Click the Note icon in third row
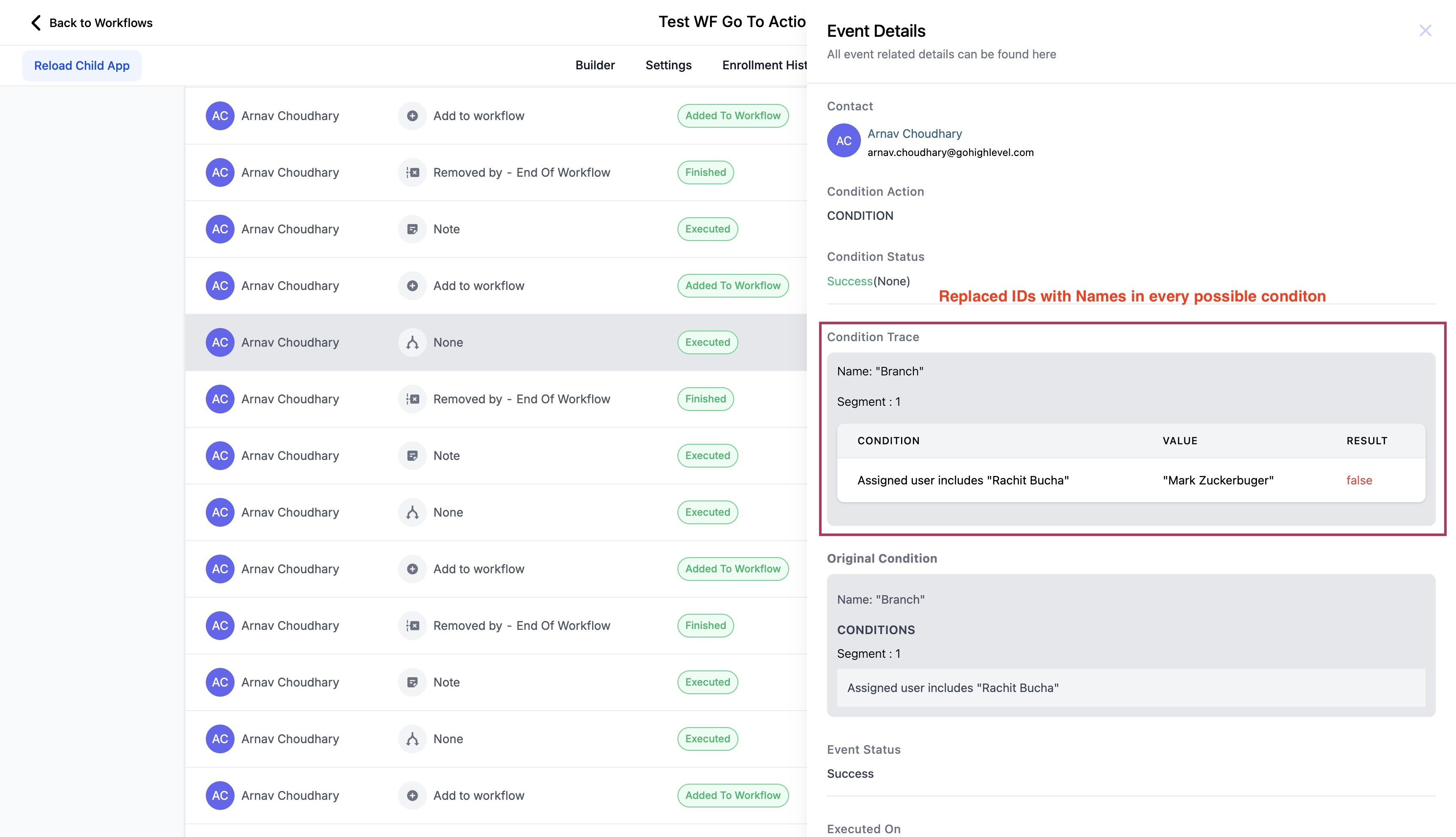The height and width of the screenshot is (837, 1456). [x=412, y=230]
